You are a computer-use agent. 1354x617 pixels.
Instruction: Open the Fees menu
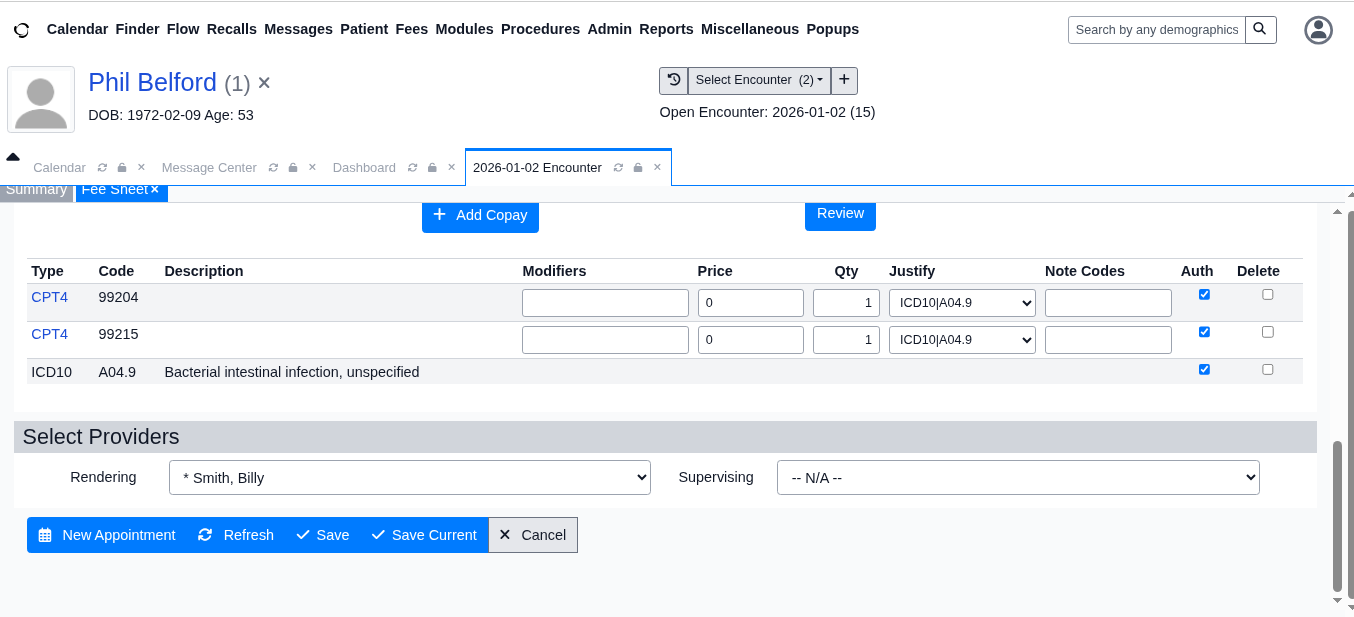(411, 29)
